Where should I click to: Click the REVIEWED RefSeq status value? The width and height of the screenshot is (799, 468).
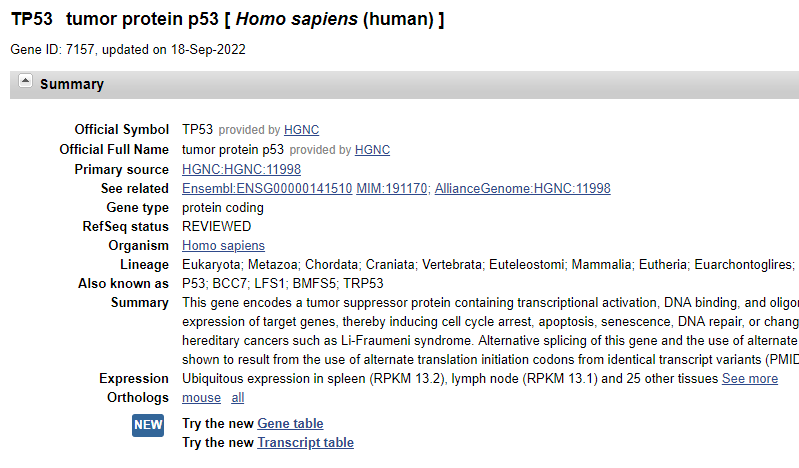217,226
